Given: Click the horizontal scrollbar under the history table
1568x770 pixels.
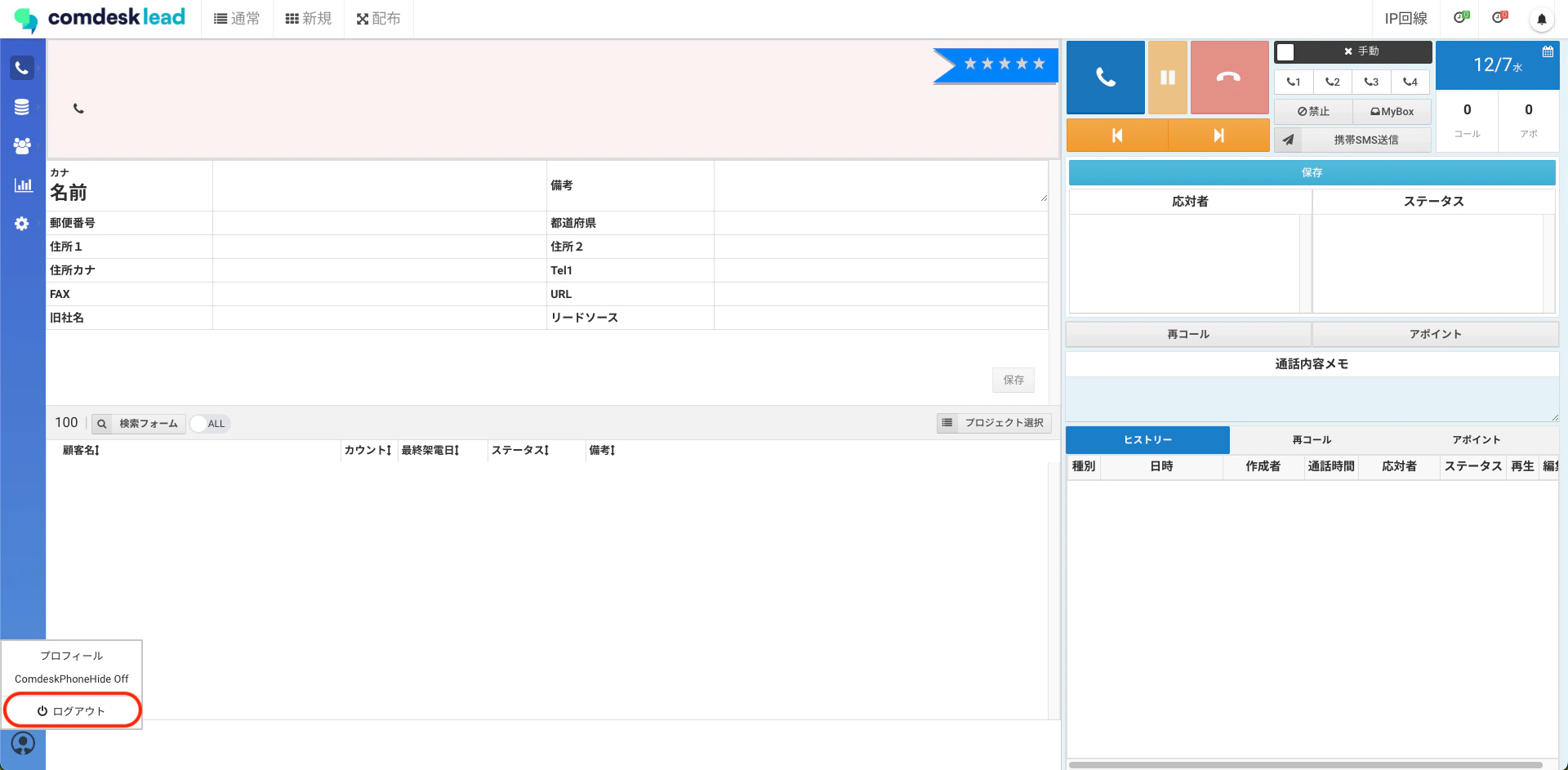Looking at the screenshot, I should point(1305,765).
